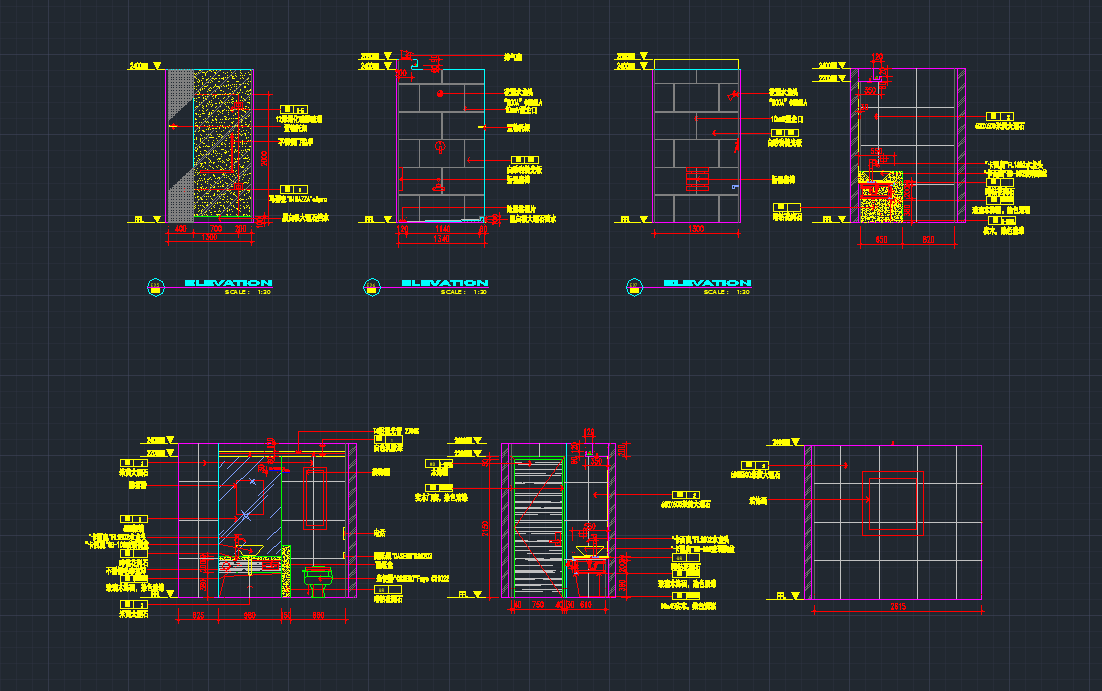The image size is (1102, 691).
Task: Pick the circular tag beside the middle ELEVATION title
Action: pos(370,288)
